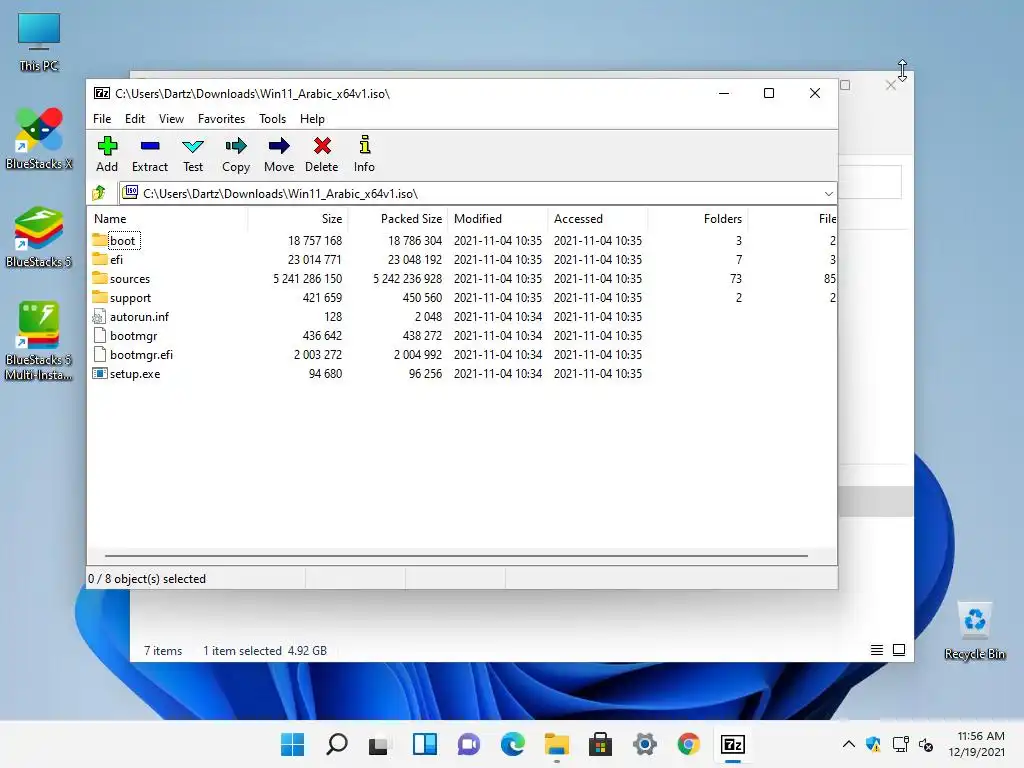This screenshot has width=1024, height=768.
Task: Select the boot folder icon
Action: [x=99, y=240]
